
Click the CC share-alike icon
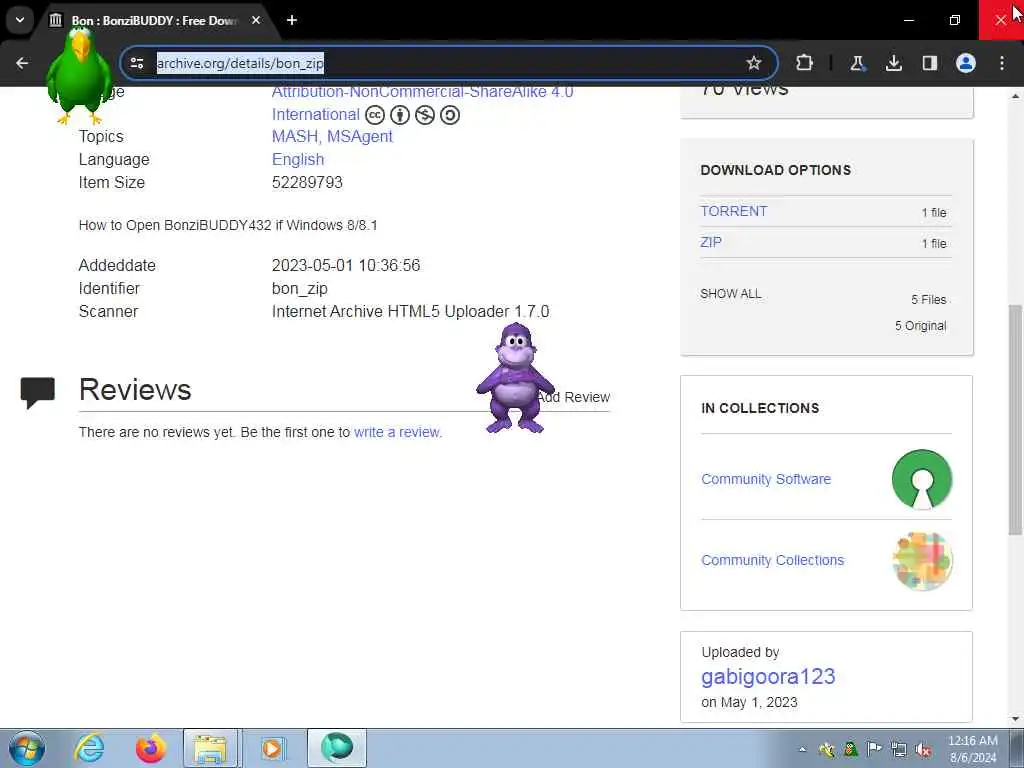[x=449, y=115]
